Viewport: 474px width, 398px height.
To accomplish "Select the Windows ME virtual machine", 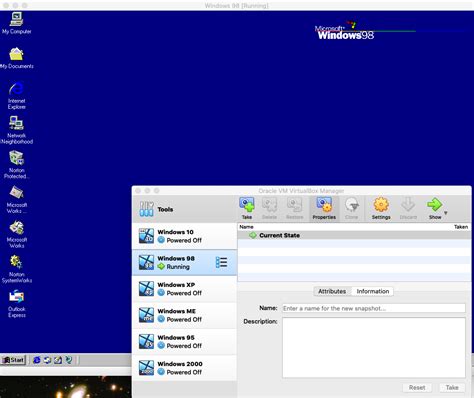I will pyautogui.click(x=184, y=315).
